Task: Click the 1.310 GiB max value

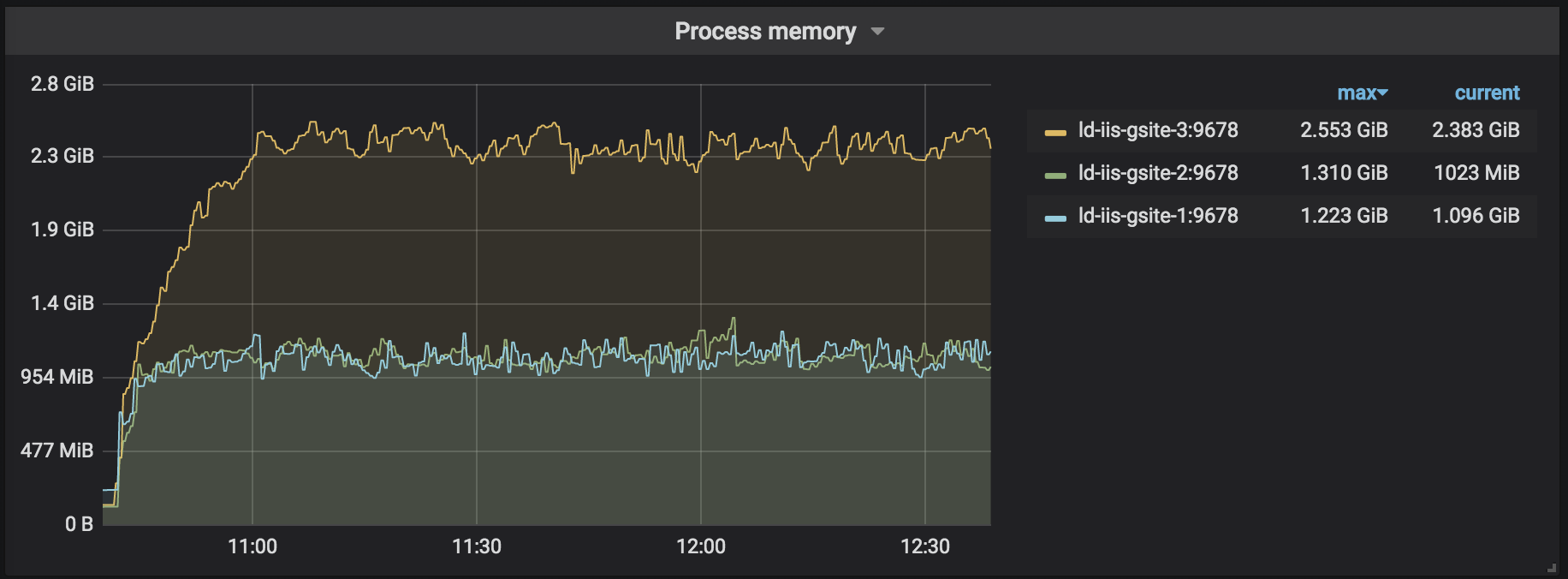Action: (x=1344, y=173)
